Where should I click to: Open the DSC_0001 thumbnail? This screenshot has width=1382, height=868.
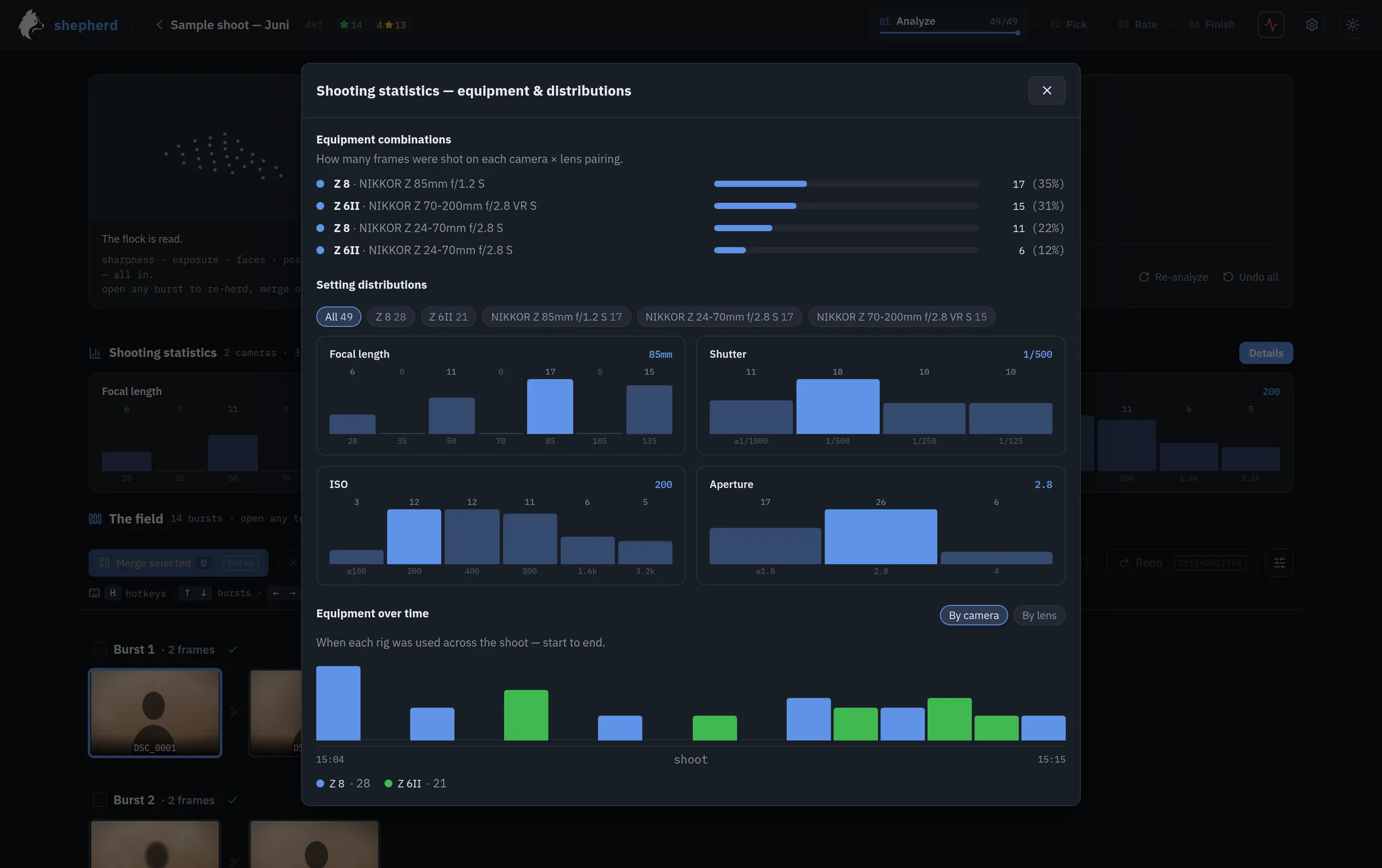[155, 713]
